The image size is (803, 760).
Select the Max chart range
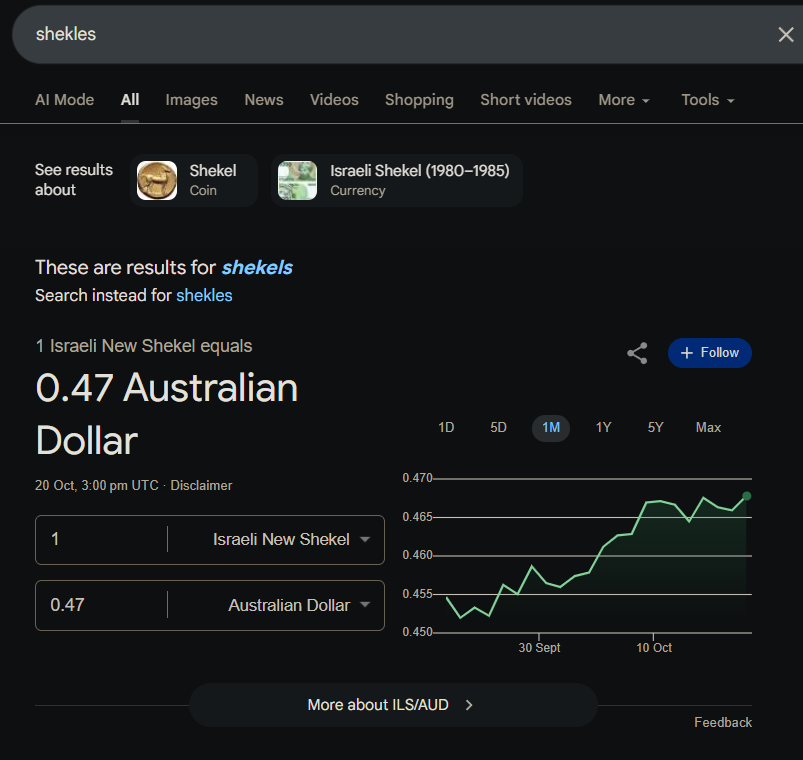pyautogui.click(x=708, y=428)
